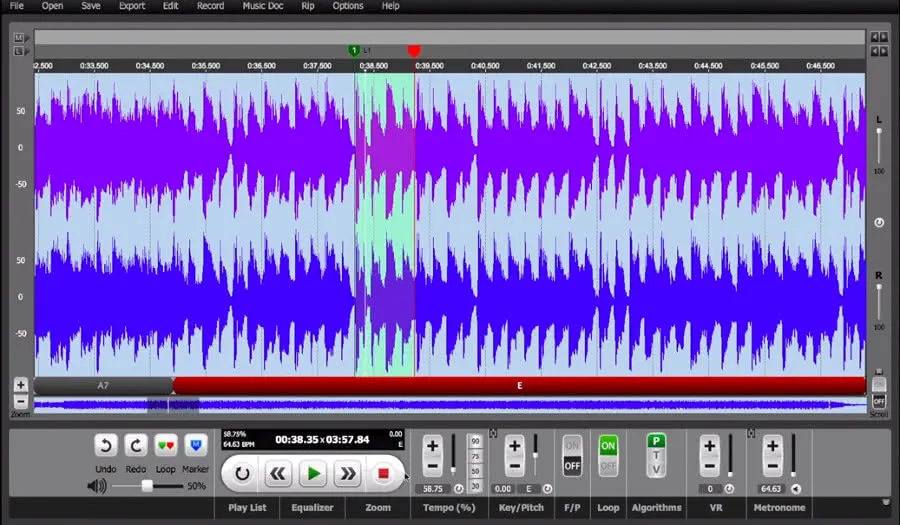This screenshot has height=525, width=900.
Task: Click the speaker volume icon
Action: click(97, 486)
